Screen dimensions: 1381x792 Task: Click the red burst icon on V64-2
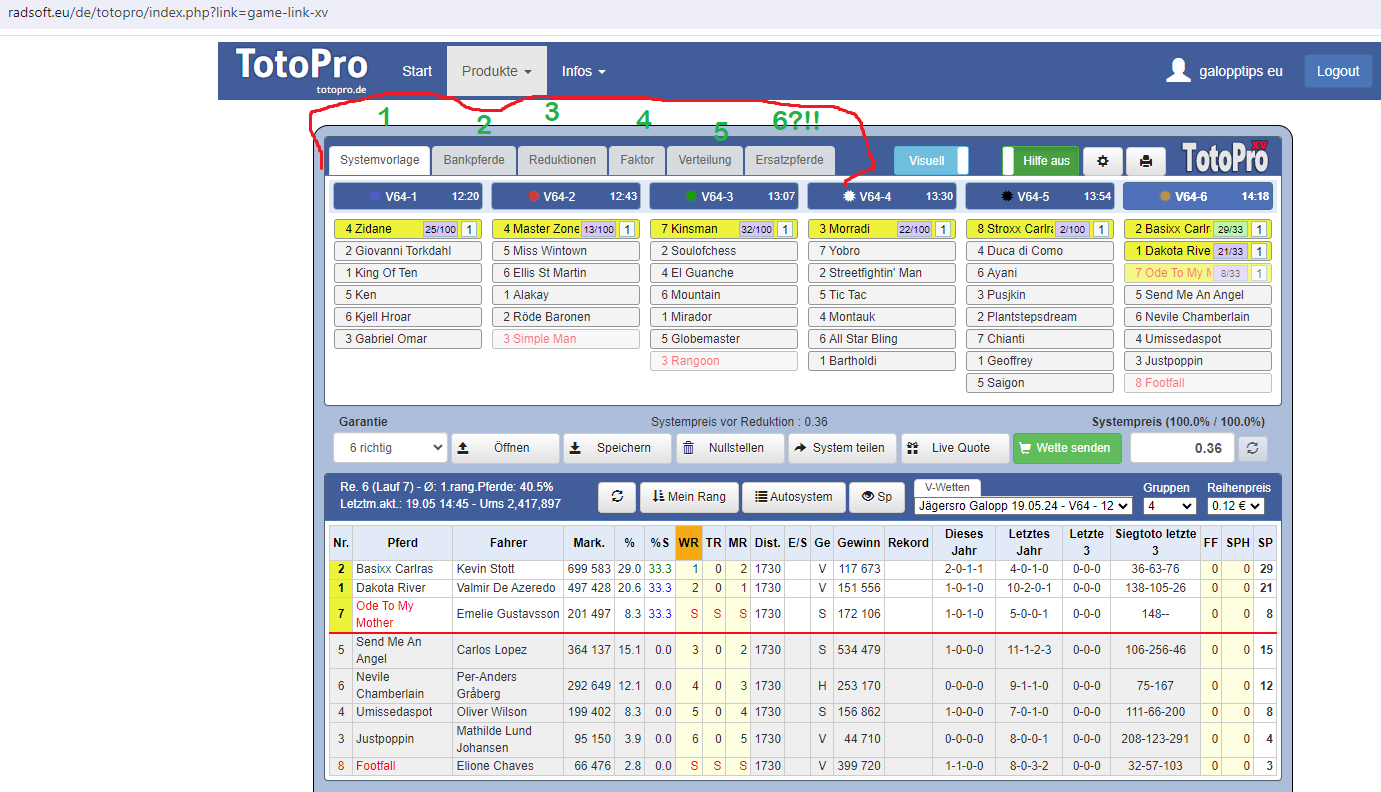click(x=533, y=197)
